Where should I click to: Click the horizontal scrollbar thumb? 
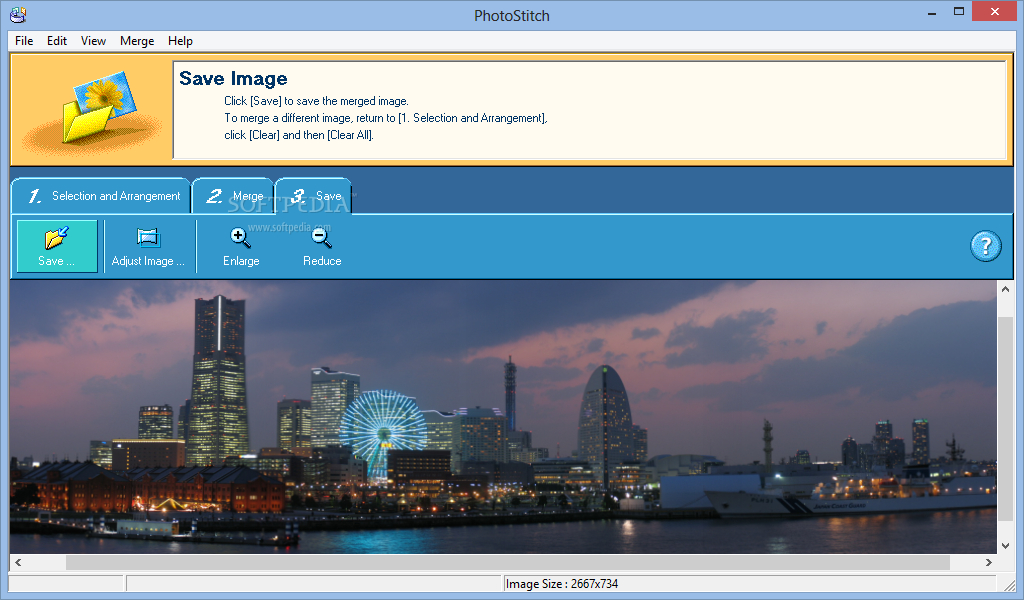pos(507,562)
